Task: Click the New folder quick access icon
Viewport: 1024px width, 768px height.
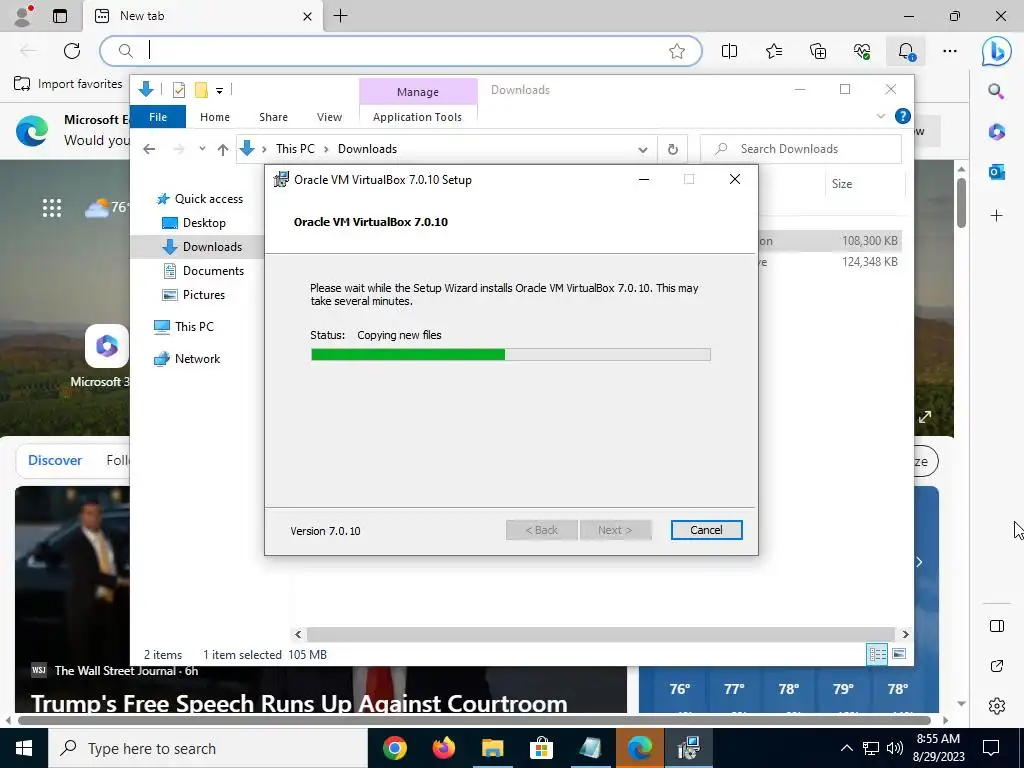Action: point(201,90)
